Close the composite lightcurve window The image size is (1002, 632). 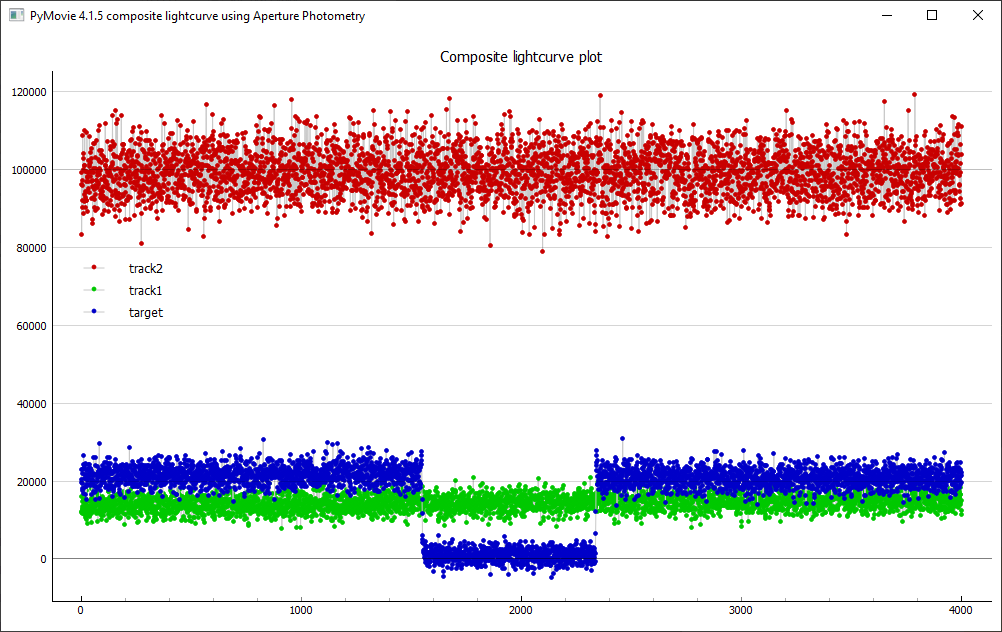pos(977,16)
